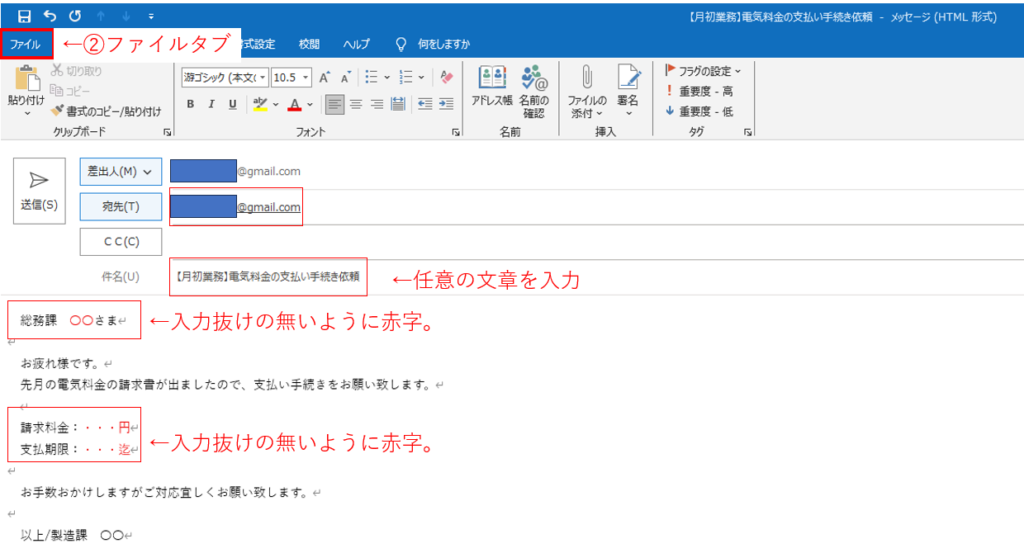Switch to the ヘルプ tab
1024x553 pixels.
tap(356, 44)
